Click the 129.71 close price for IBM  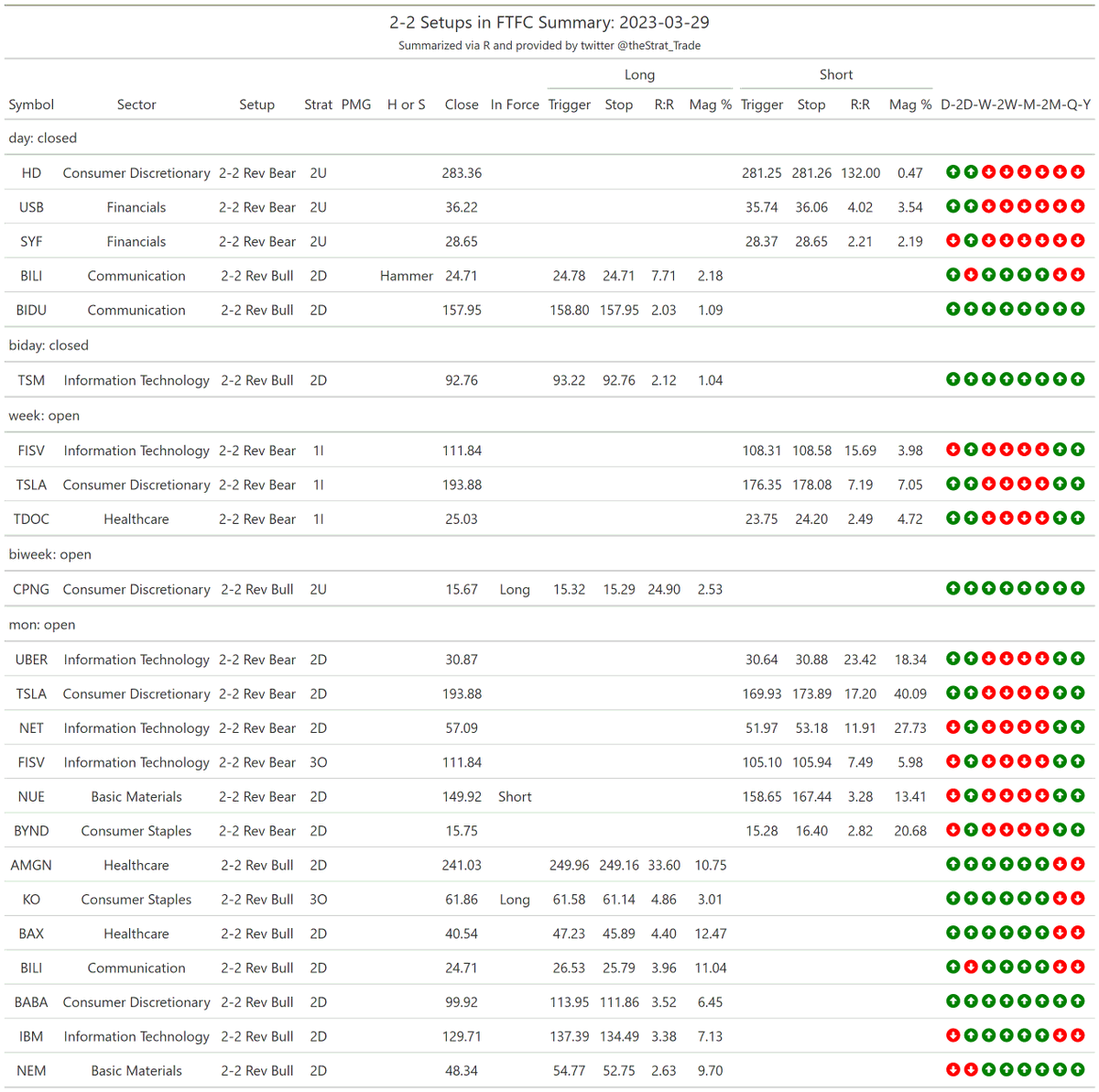point(462,1036)
